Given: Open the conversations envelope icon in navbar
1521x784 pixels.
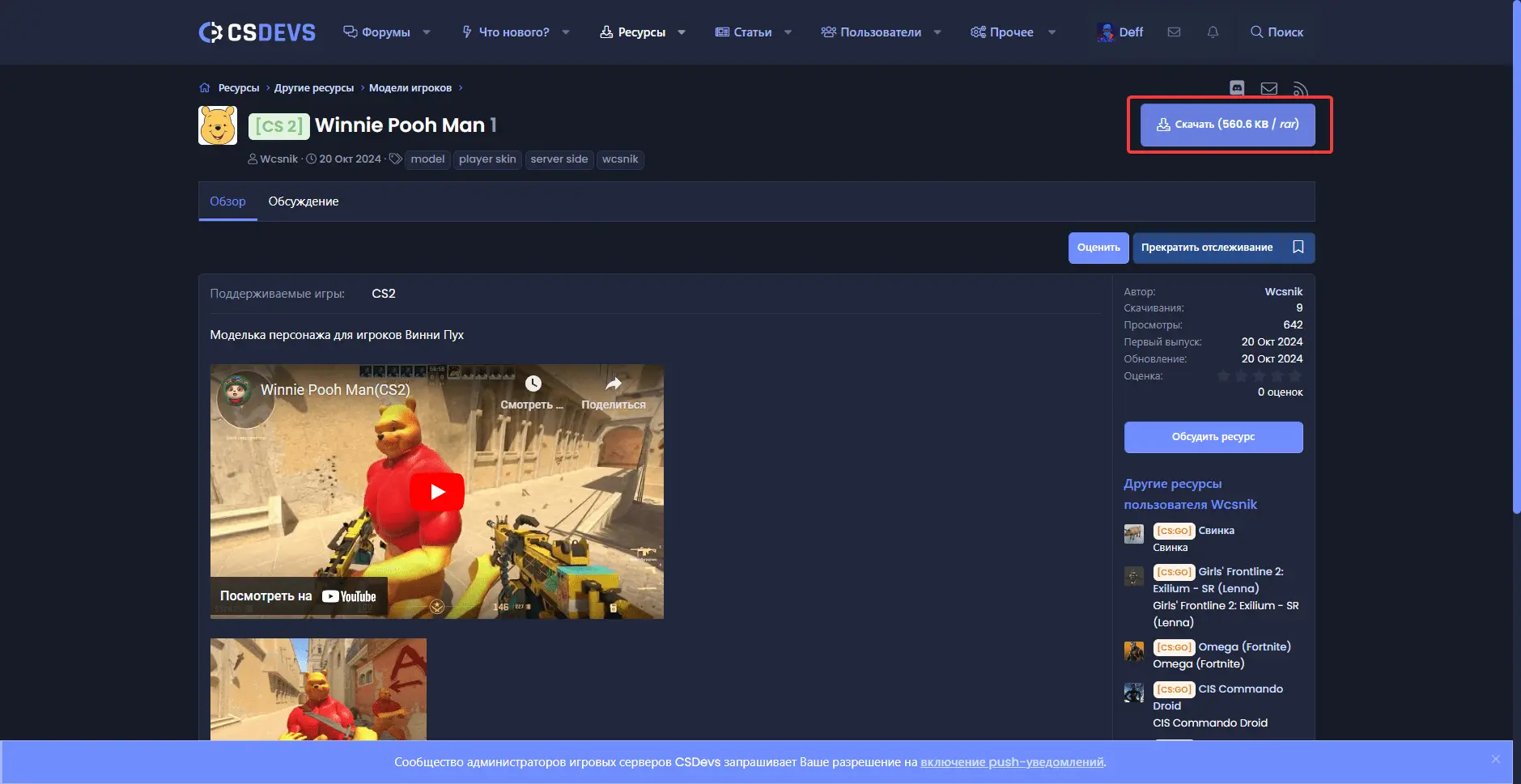Looking at the screenshot, I should click(1174, 32).
